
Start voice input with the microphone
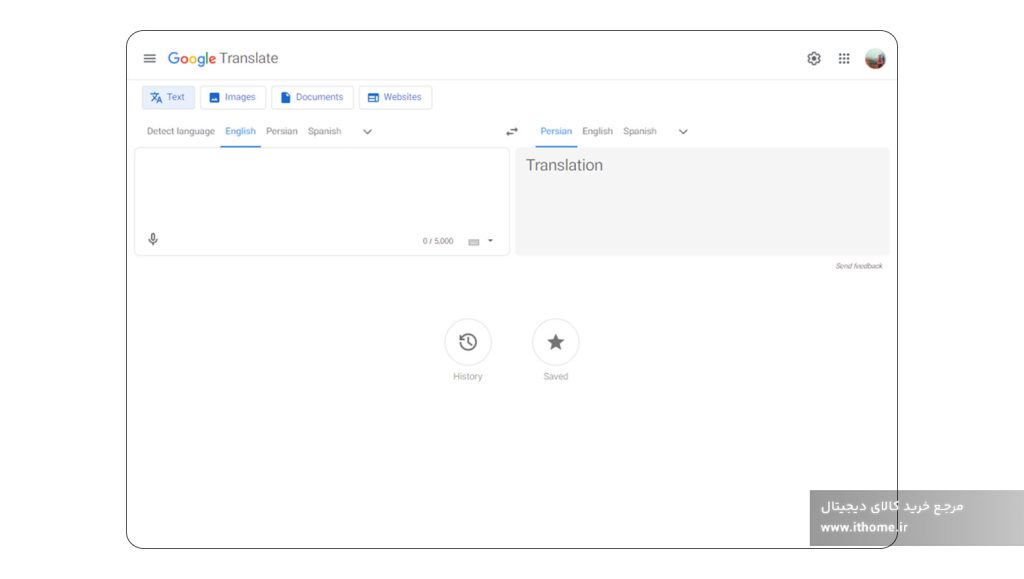point(153,240)
